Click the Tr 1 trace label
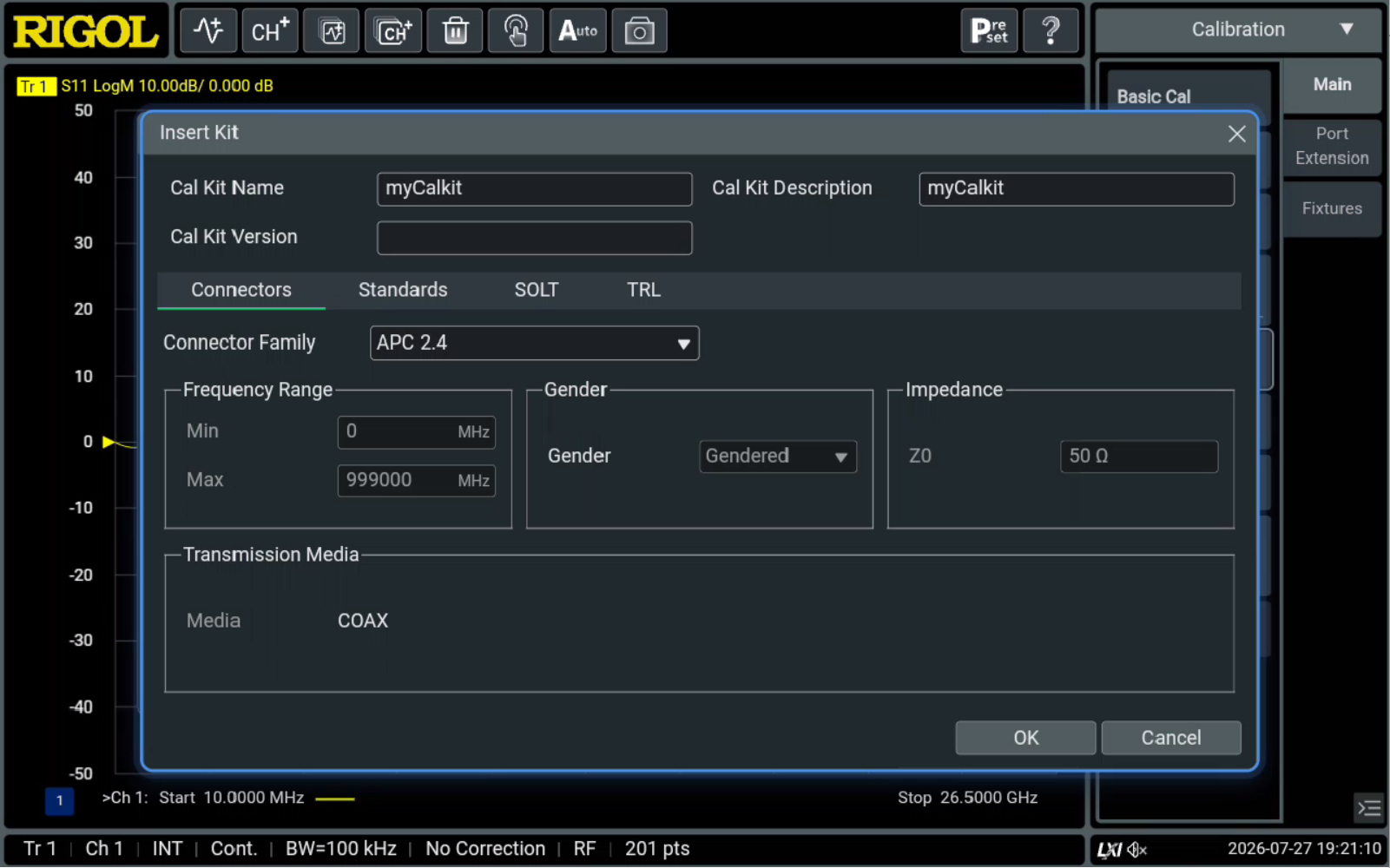Screen dimensions: 1390x868 [x=36, y=86]
